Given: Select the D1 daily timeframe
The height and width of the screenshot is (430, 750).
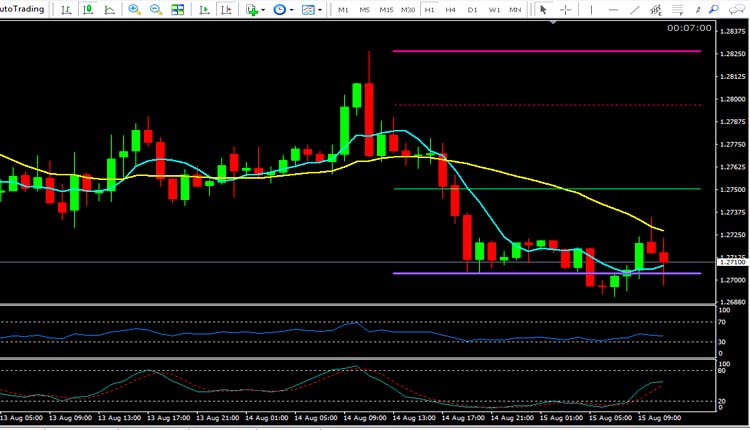Looking at the screenshot, I should 472,10.
